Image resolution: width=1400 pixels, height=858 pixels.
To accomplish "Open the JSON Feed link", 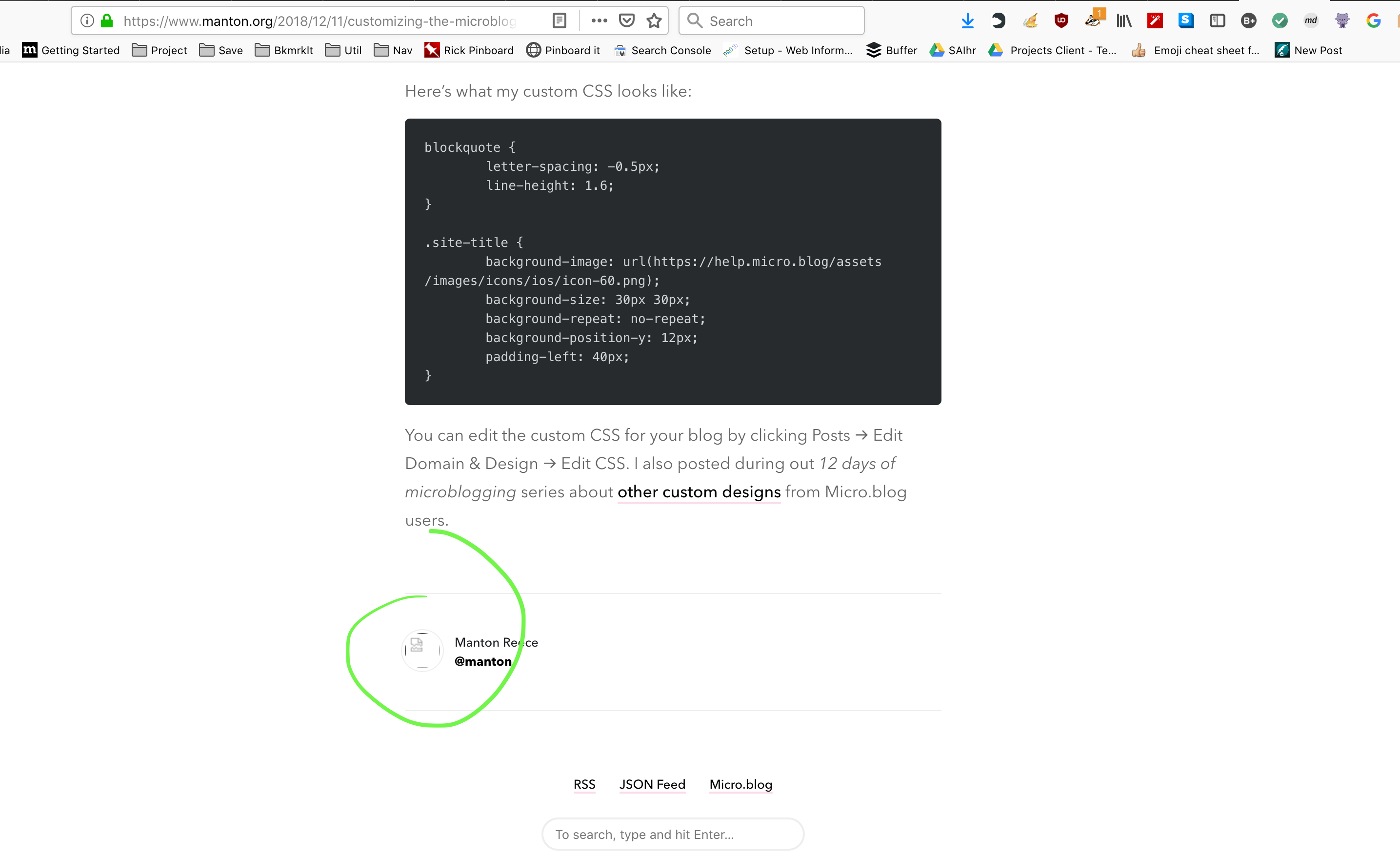I will coord(652,785).
